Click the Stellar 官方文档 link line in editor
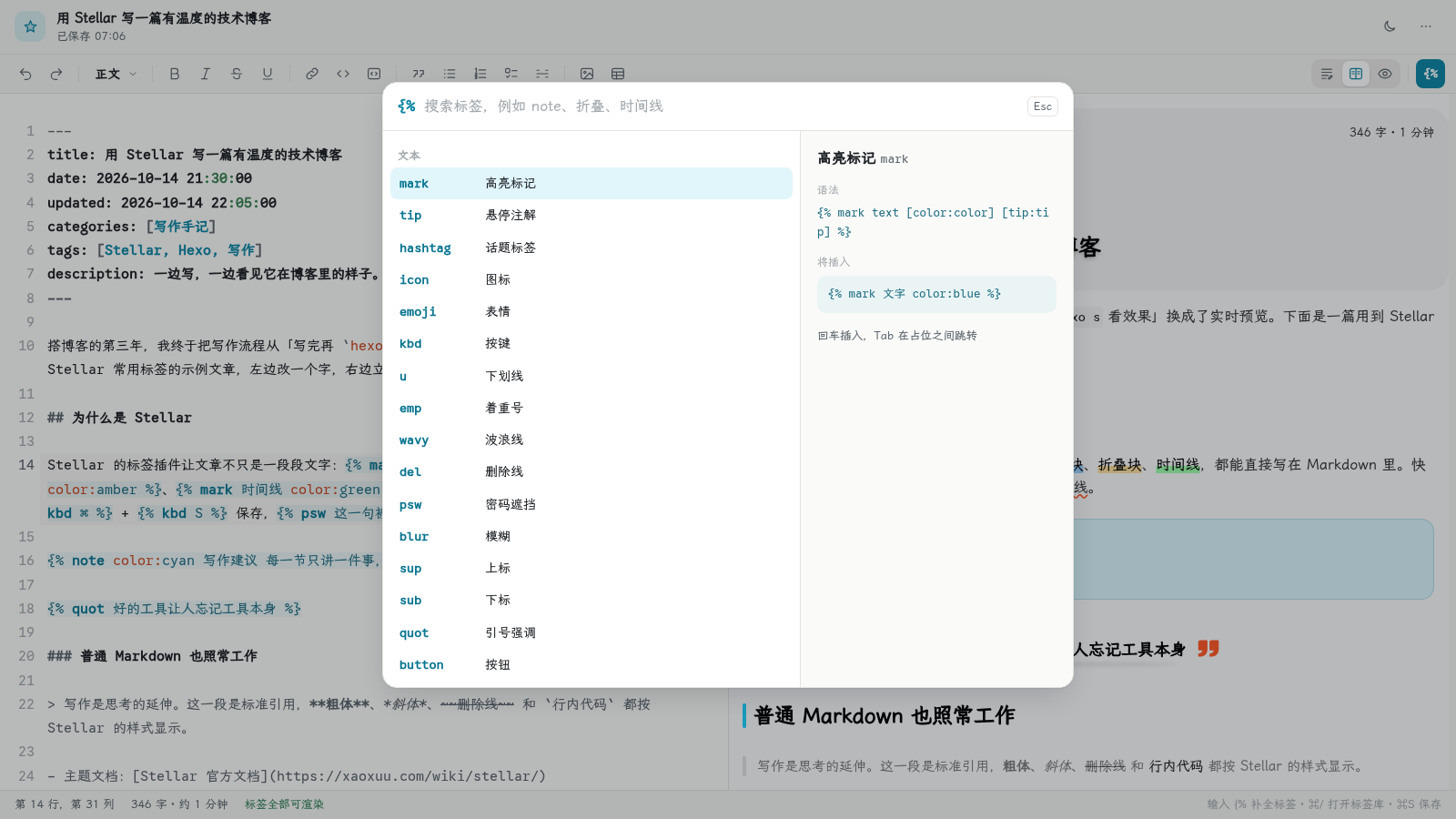The height and width of the screenshot is (819, 1456). (297, 776)
